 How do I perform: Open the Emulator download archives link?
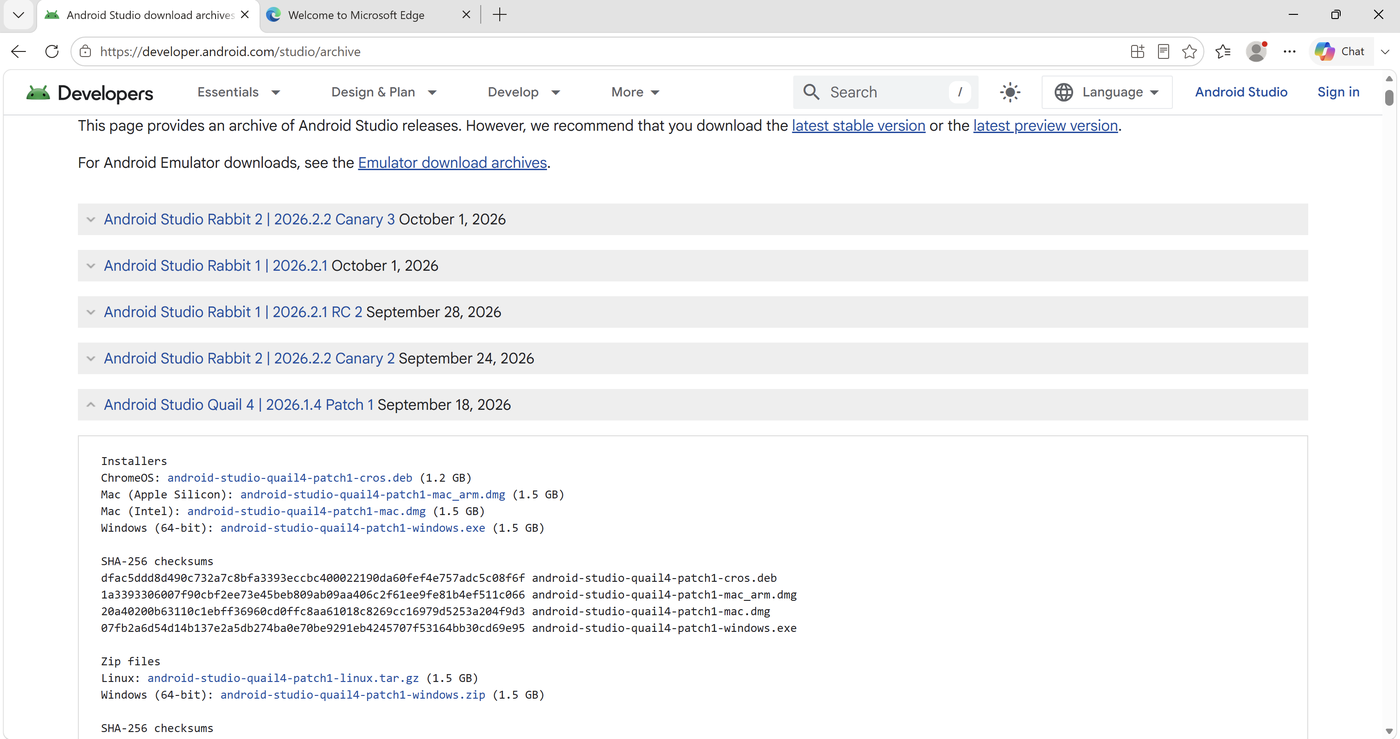(x=452, y=163)
